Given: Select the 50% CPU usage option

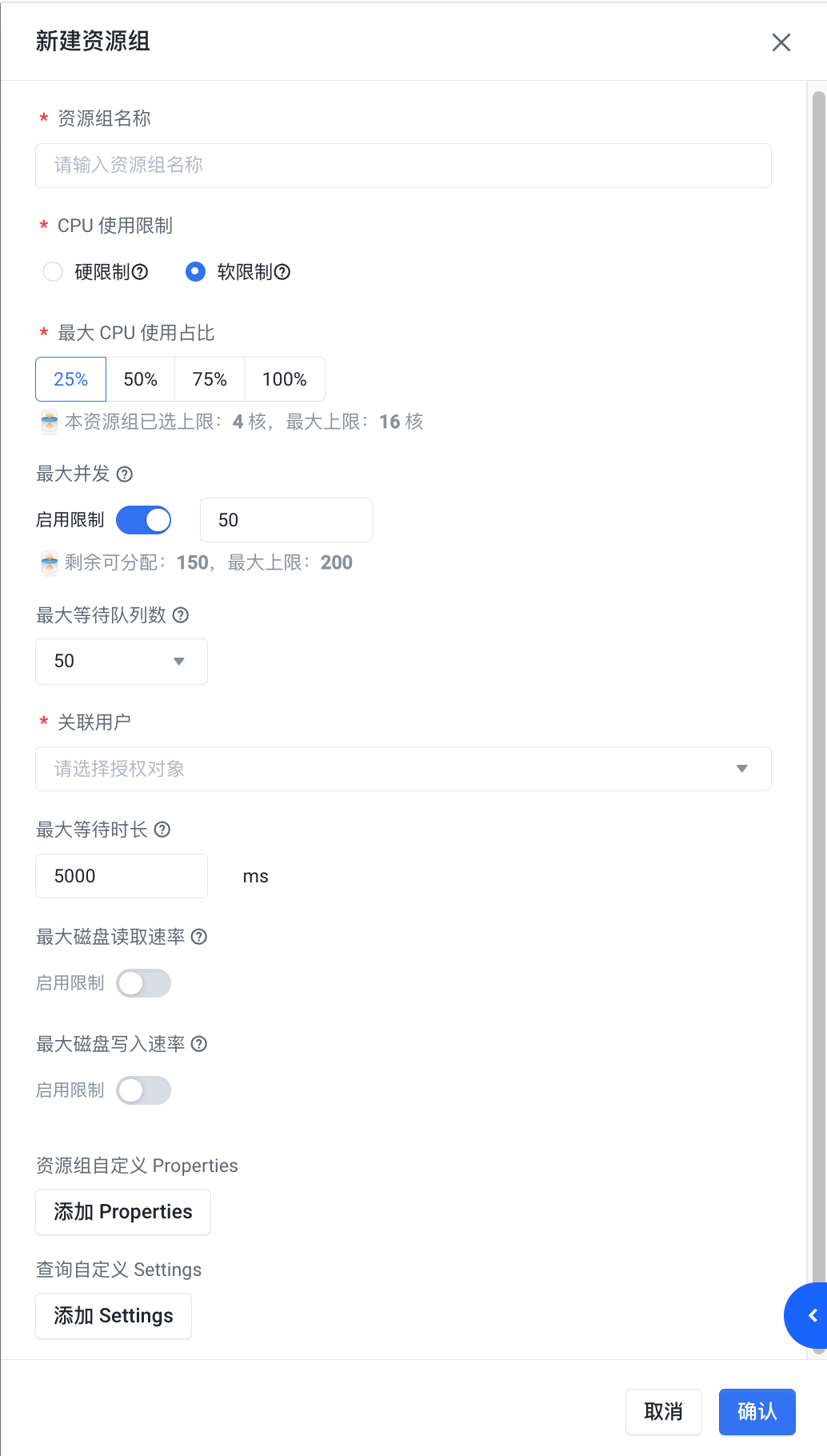Looking at the screenshot, I should coord(140,379).
